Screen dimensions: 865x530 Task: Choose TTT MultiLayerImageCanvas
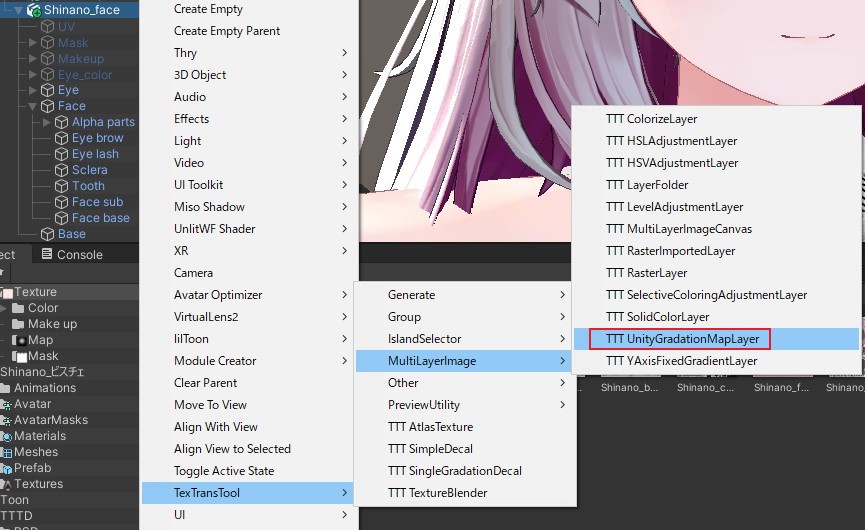point(717,229)
